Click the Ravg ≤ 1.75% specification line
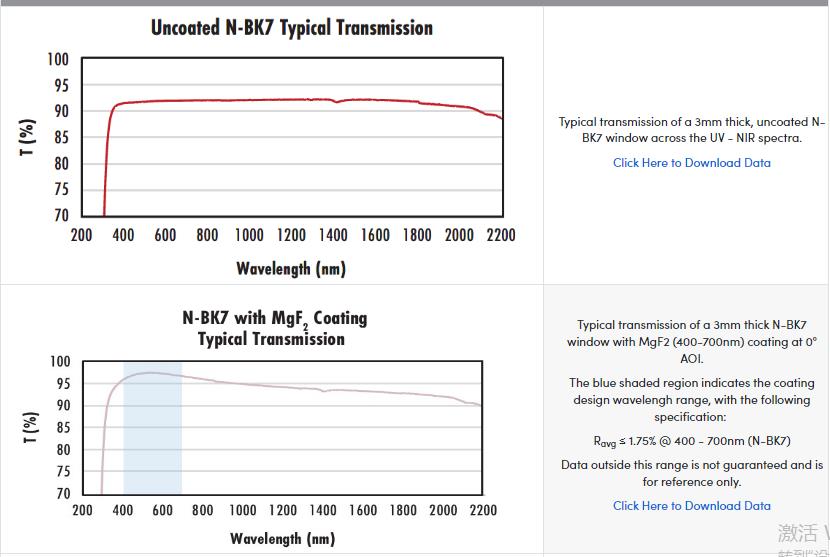 pyautogui.click(x=691, y=441)
